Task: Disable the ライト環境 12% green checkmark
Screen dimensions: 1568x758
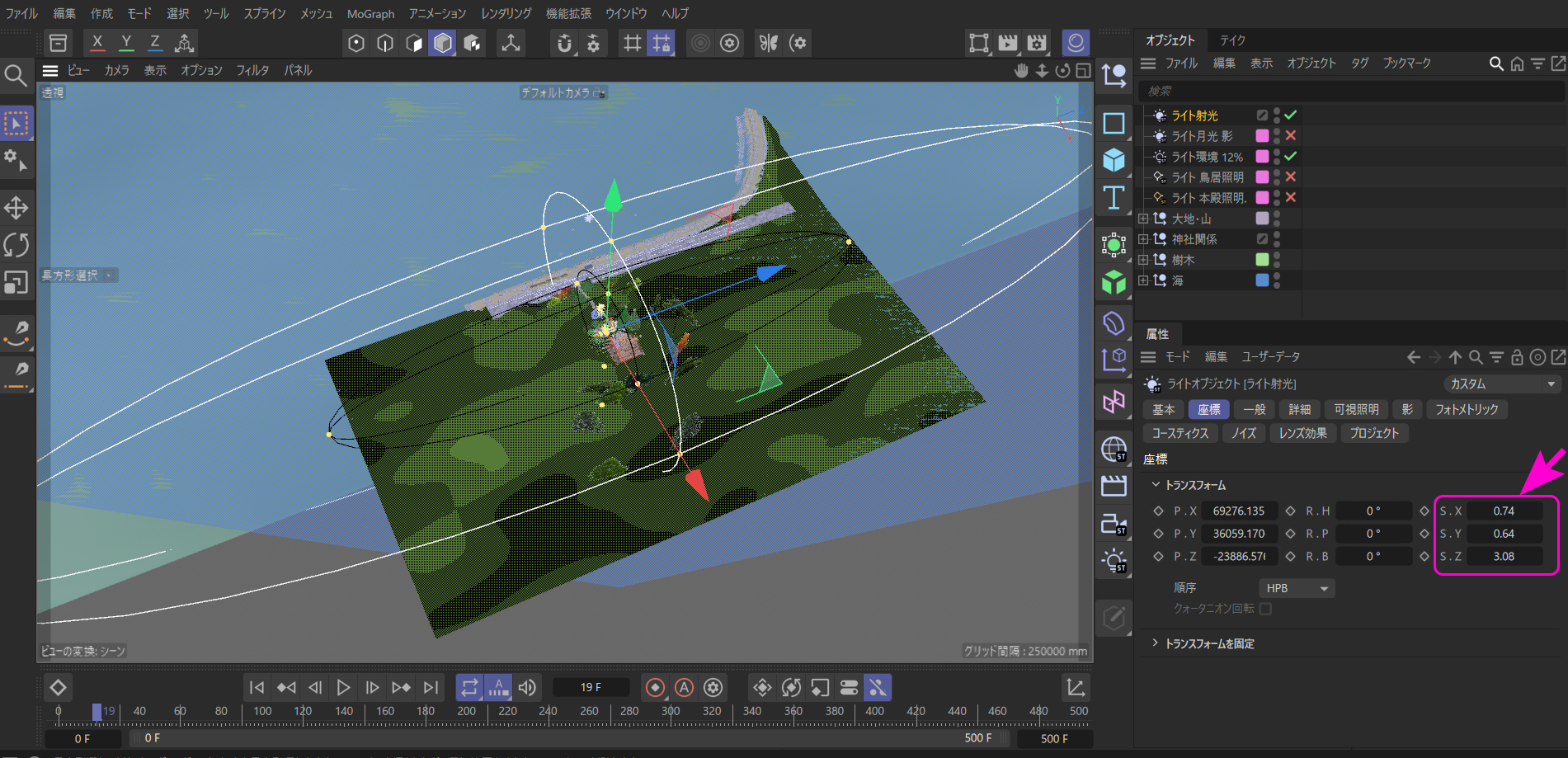Action: coord(1291,156)
